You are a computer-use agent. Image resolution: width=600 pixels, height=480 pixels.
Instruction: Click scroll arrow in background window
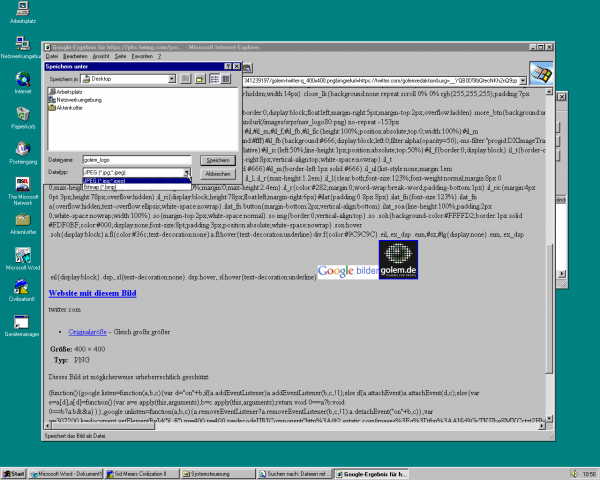click(x=561, y=274)
